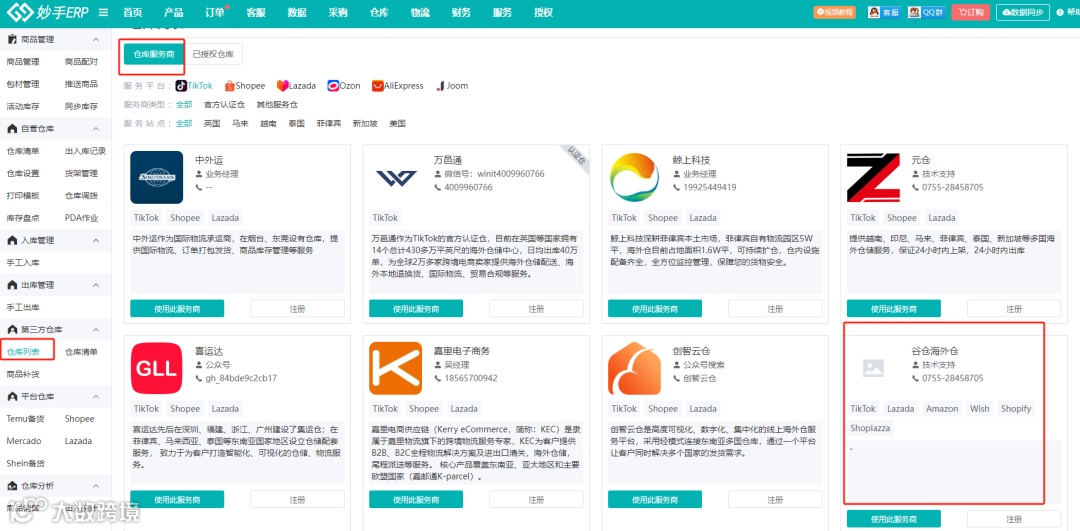Open the 订单 top menu
This screenshot has height=531, width=1080.
[x=214, y=12]
